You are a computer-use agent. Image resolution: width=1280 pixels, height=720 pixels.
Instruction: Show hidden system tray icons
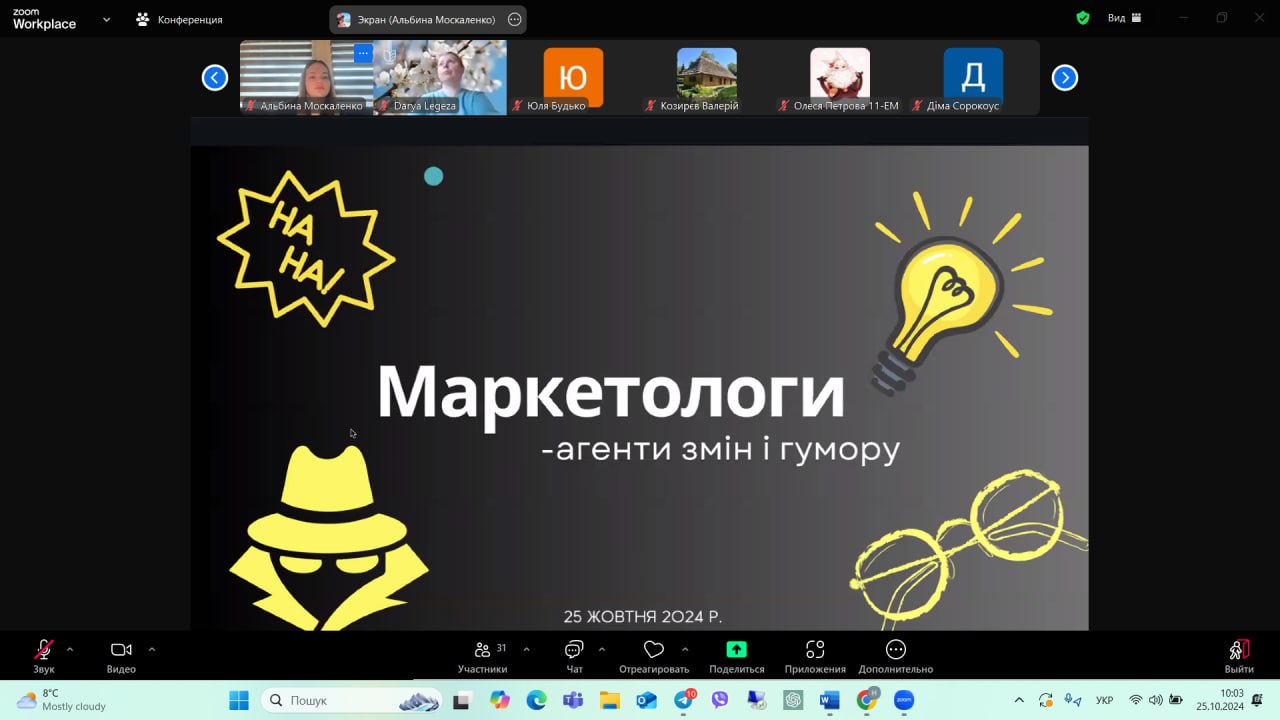pos(1019,700)
